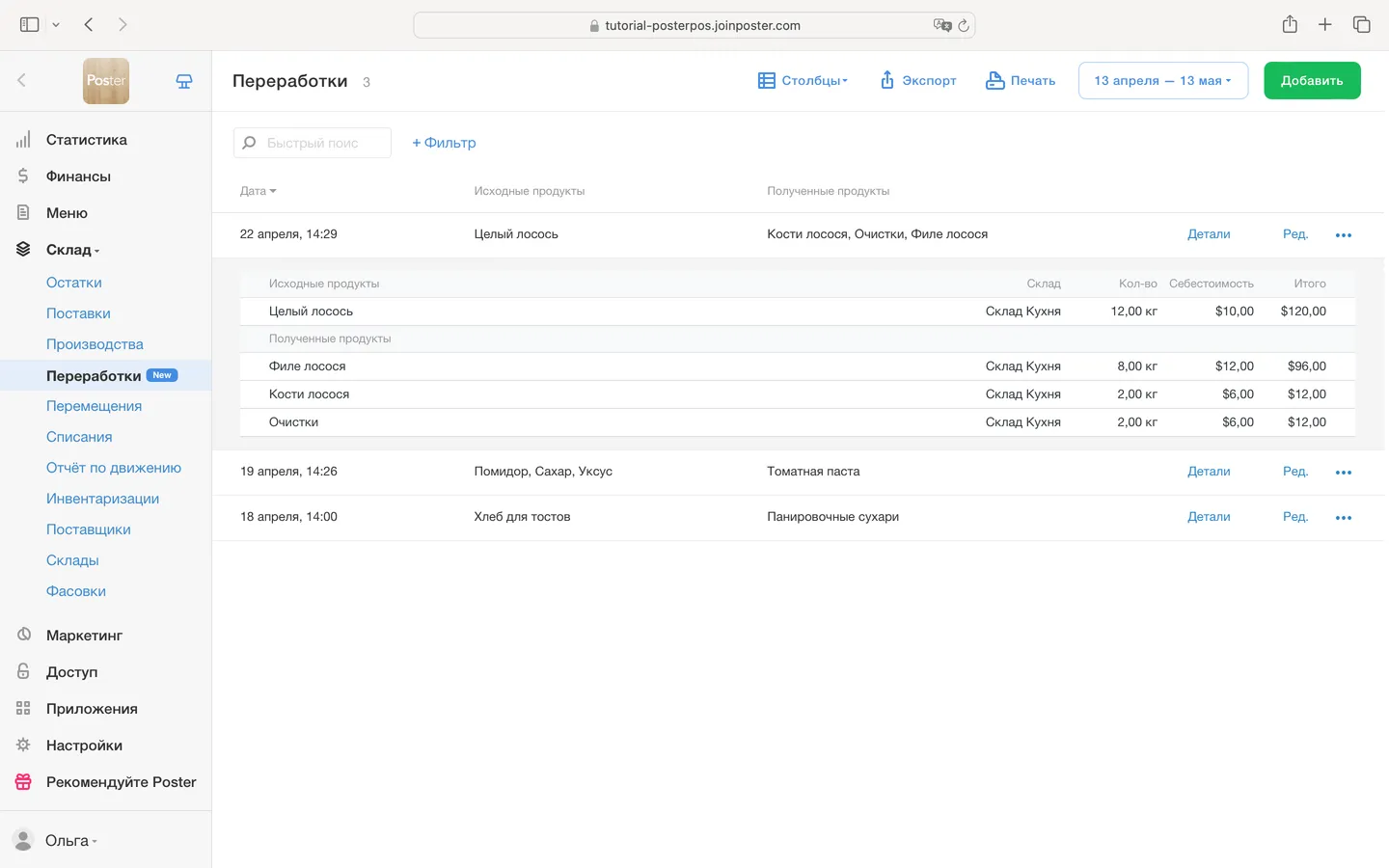
Task: Expand the Ольга user account menu
Action: click(68, 841)
